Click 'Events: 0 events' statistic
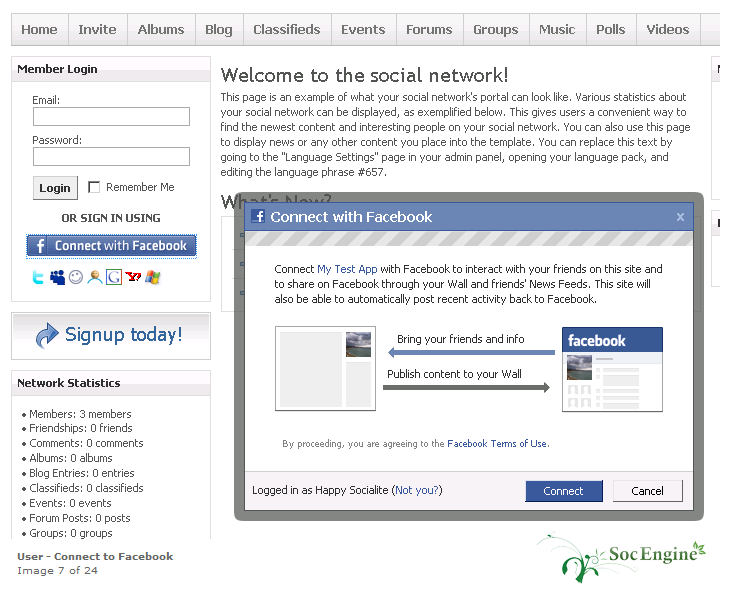 pos(70,503)
